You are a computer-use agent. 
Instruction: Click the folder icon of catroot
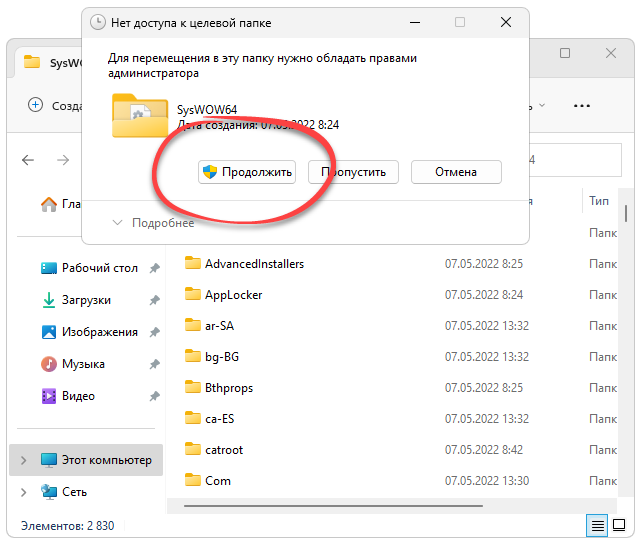pos(193,449)
